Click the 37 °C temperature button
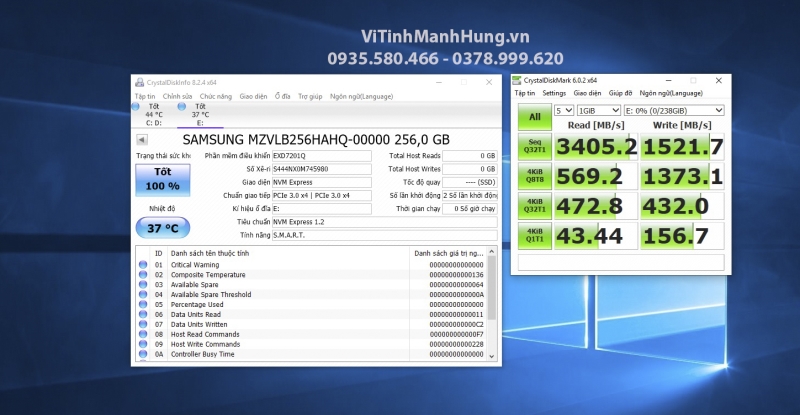 [163, 228]
